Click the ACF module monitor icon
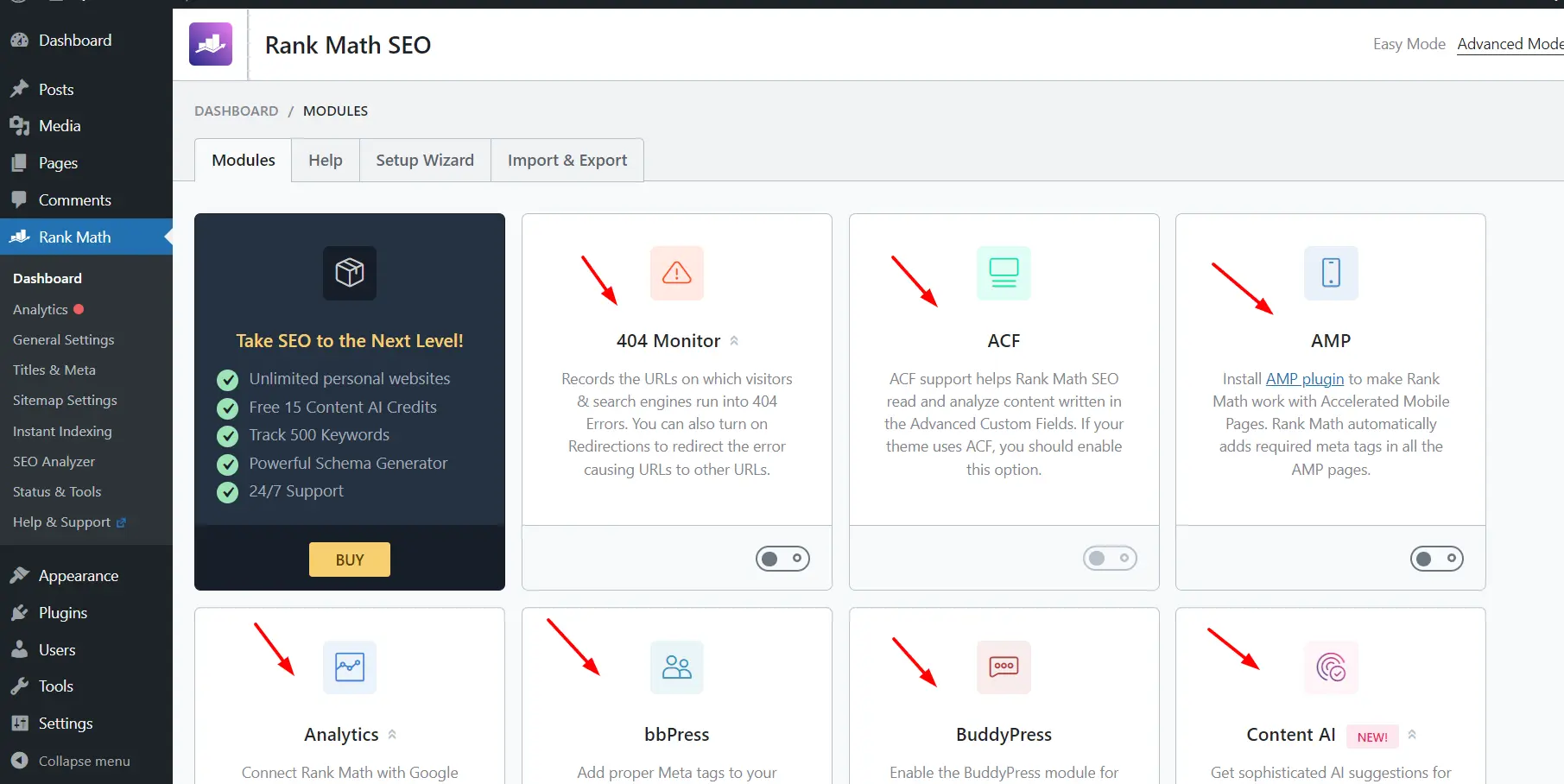Viewport: 1564px width, 784px height. click(1004, 273)
